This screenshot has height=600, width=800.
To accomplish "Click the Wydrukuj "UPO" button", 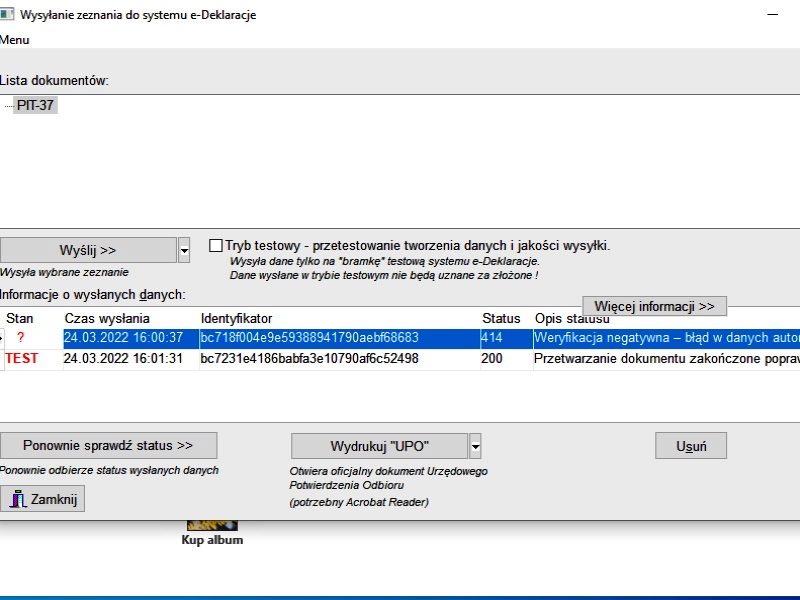I will (x=379, y=446).
